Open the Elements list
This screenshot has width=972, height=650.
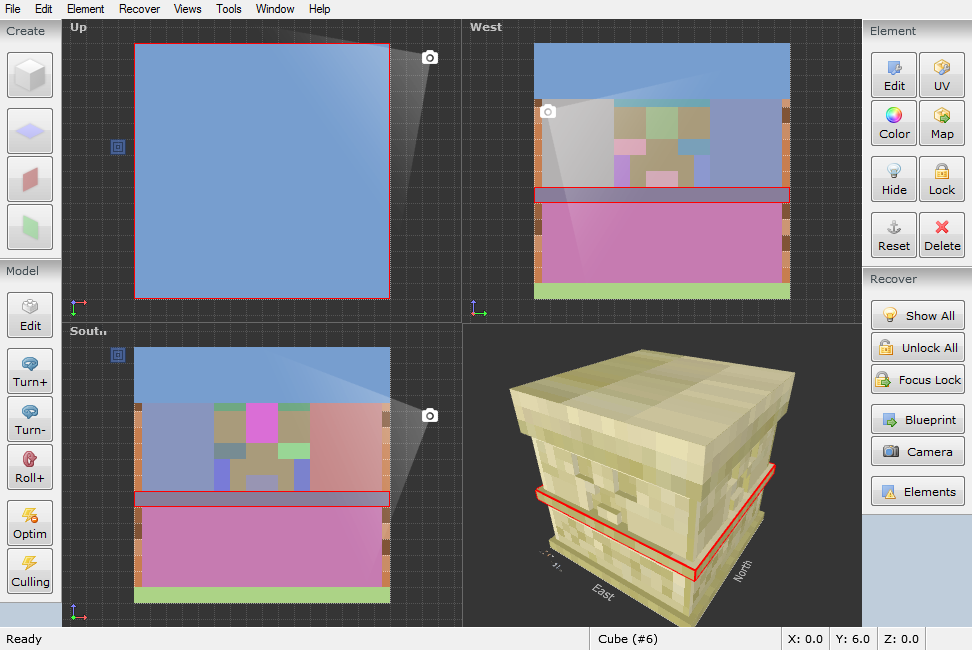pyautogui.click(x=917, y=491)
